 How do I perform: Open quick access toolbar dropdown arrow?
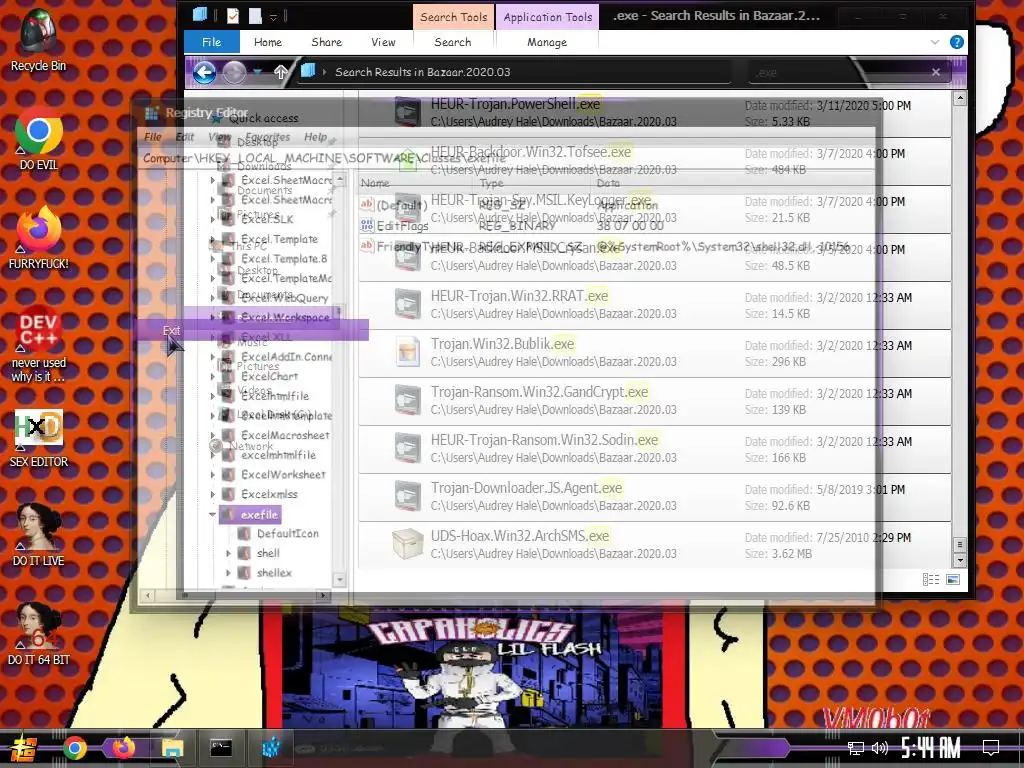(273, 16)
